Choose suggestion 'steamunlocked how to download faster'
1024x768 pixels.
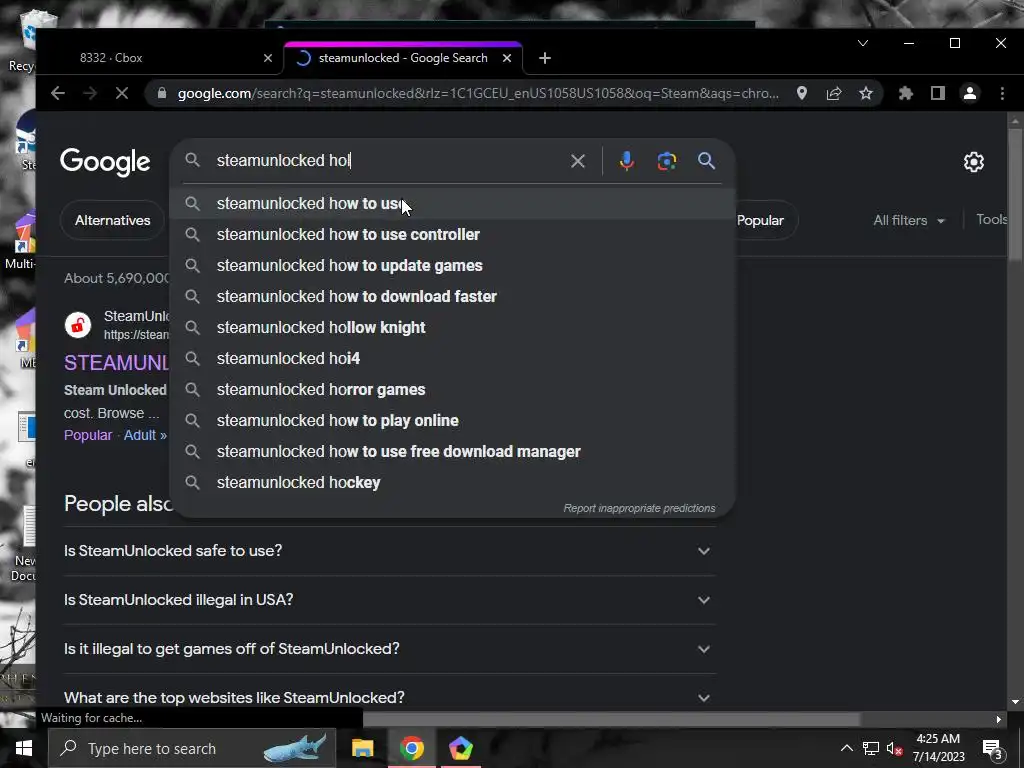point(452,296)
